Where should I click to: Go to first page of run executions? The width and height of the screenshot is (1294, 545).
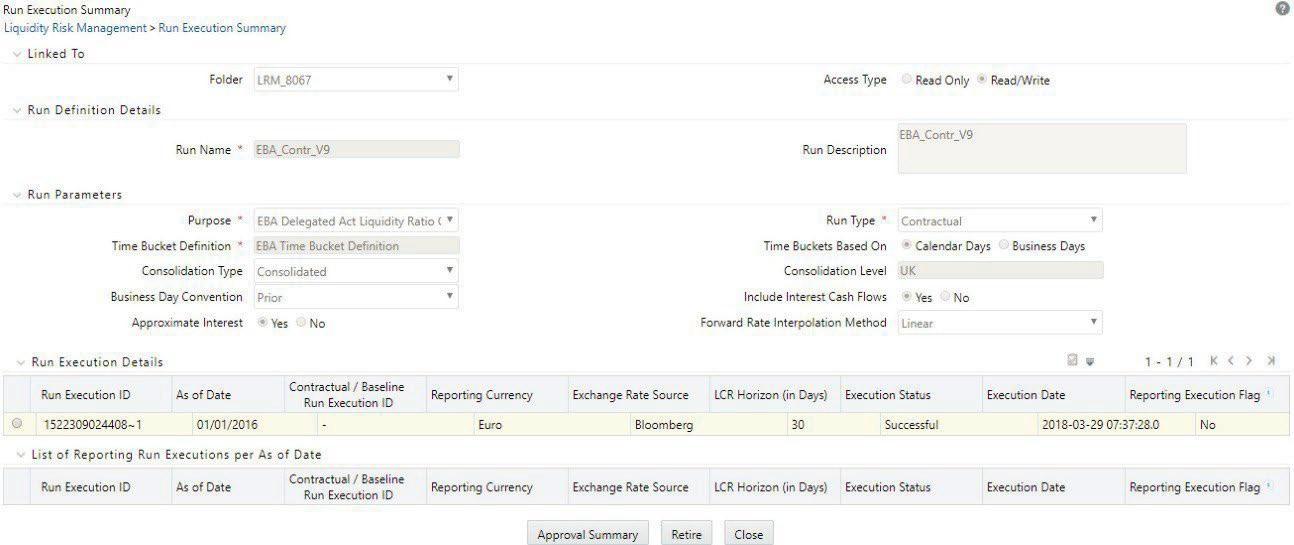point(1216,361)
